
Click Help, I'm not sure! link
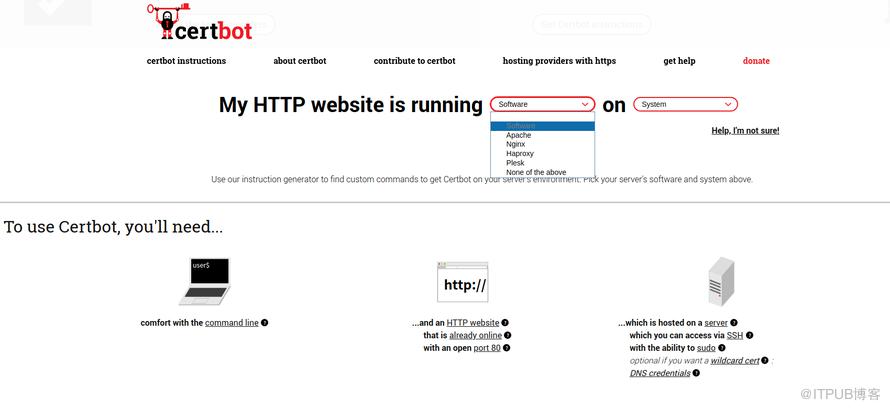click(745, 130)
